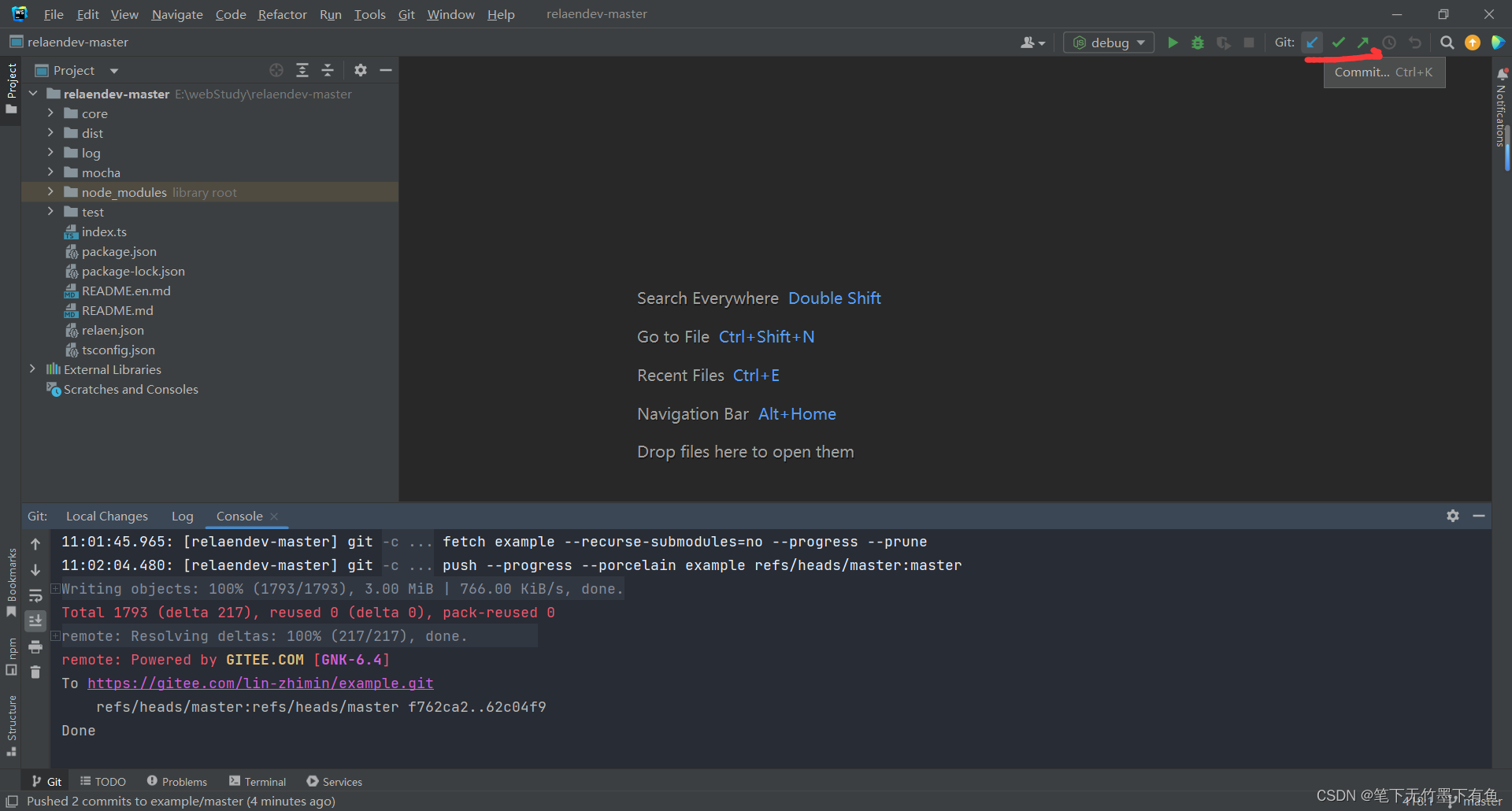Open the Notifications bell icon
Image resolution: width=1512 pixels, height=811 pixels.
tap(1502, 73)
